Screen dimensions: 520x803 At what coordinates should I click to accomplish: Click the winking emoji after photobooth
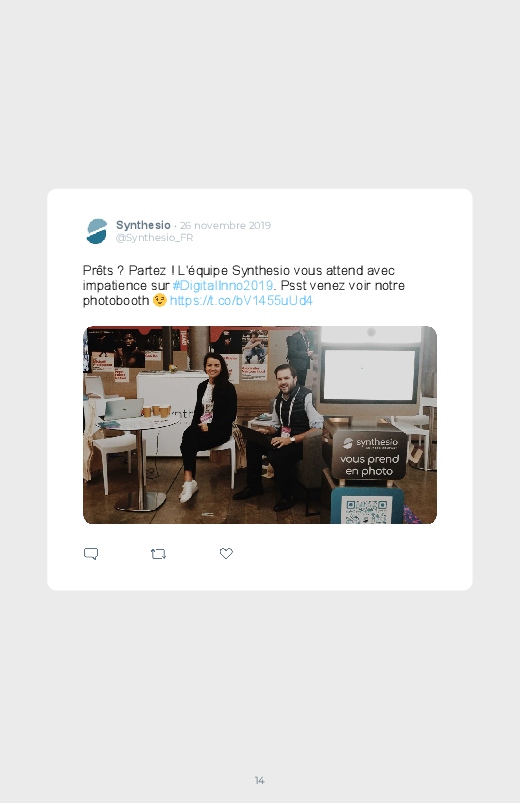160,300
